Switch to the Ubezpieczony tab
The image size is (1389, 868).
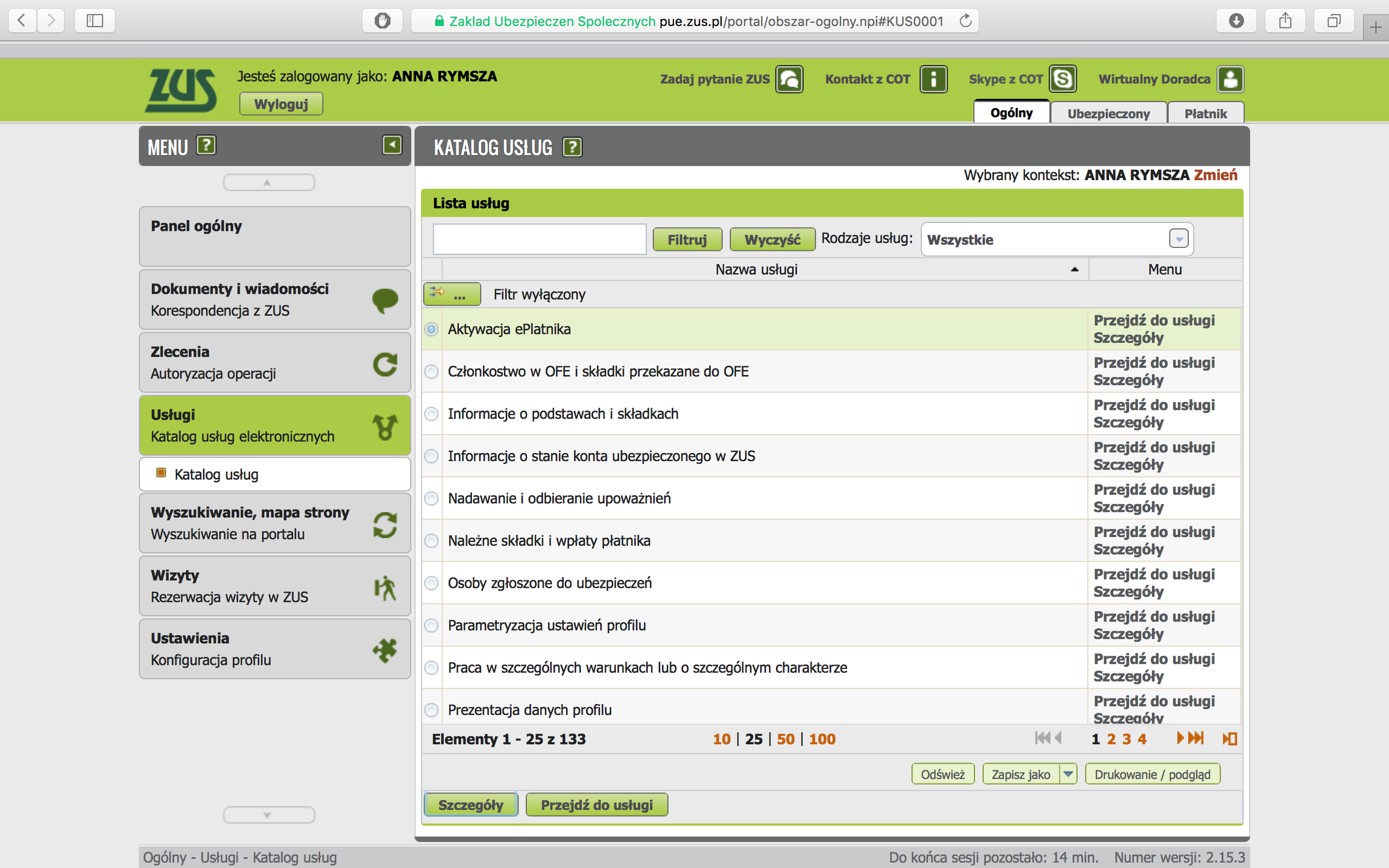tap(1108, 113)
